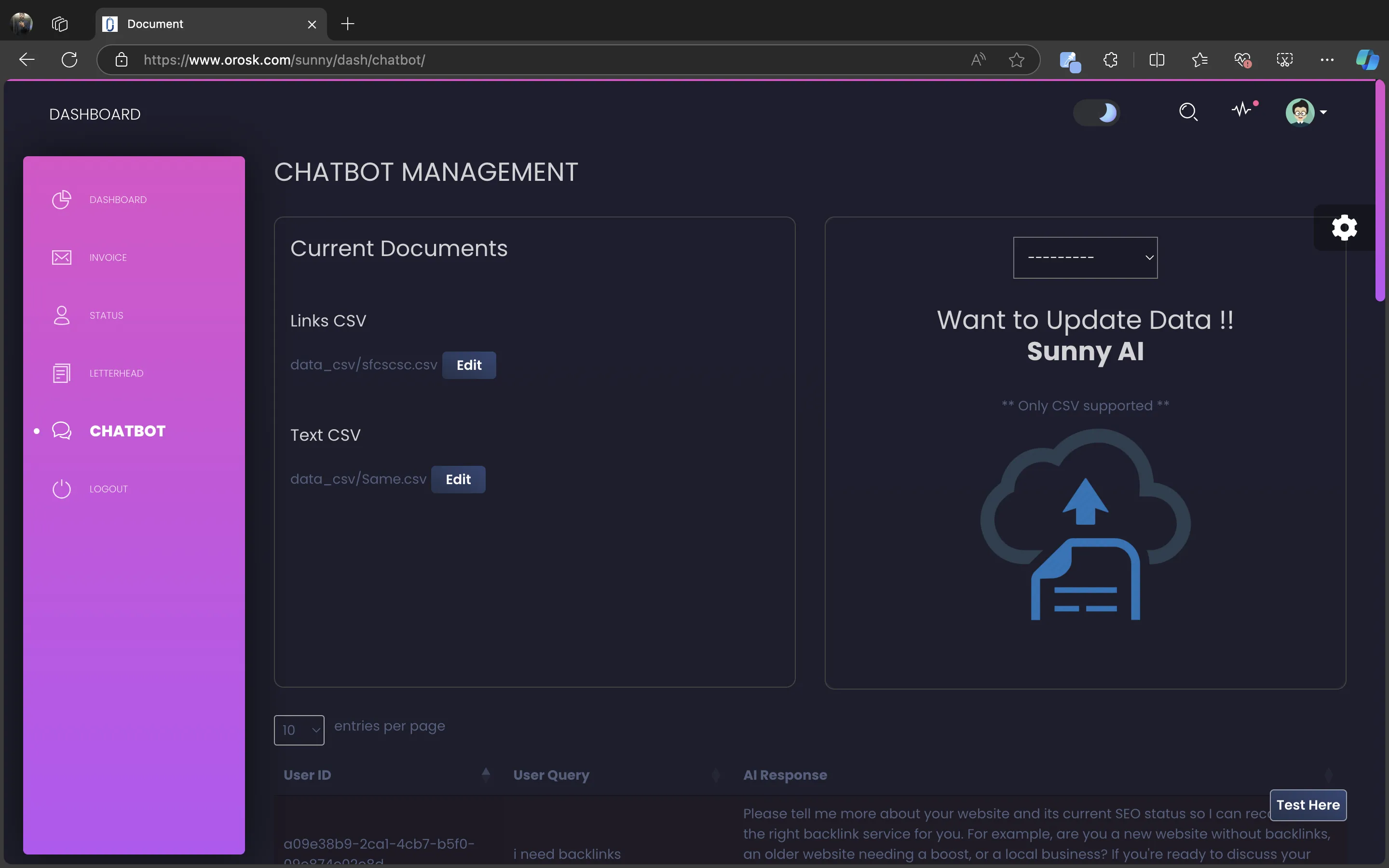The width and height of the screenshot is (1389, 868).
Task: Open the tab actions workspace icon
Action: pyautogui.click(x=60, y=24)
